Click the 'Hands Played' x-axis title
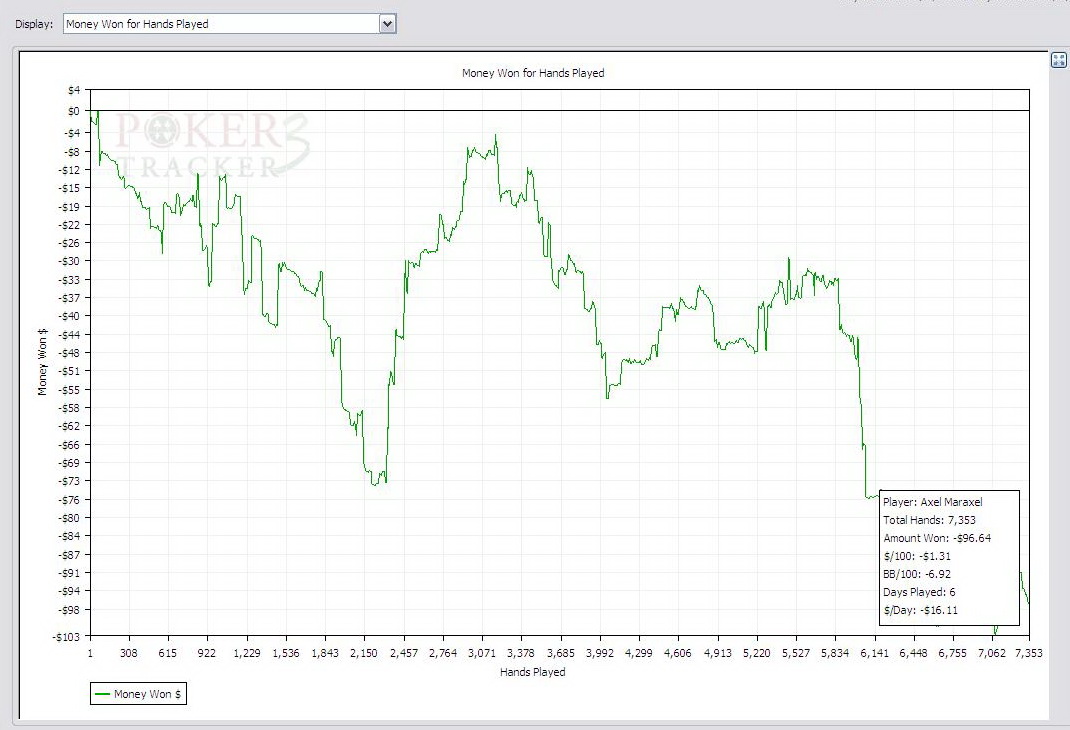This screenshot has width=1070, height=730. pos(532,672)
